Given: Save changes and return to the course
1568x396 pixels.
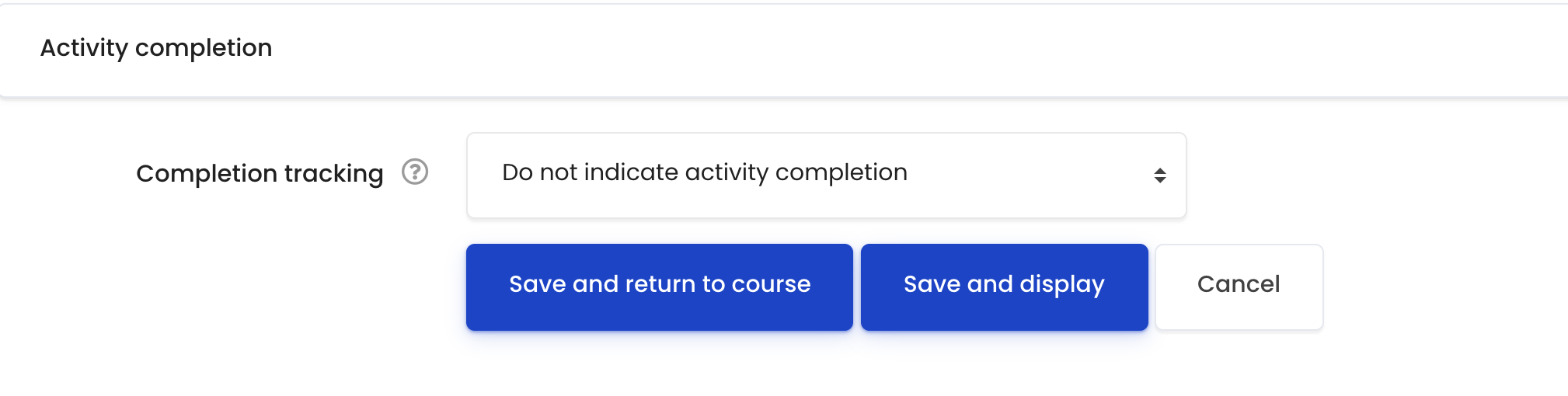Looking at the screenshot, I should click(660, 287).
